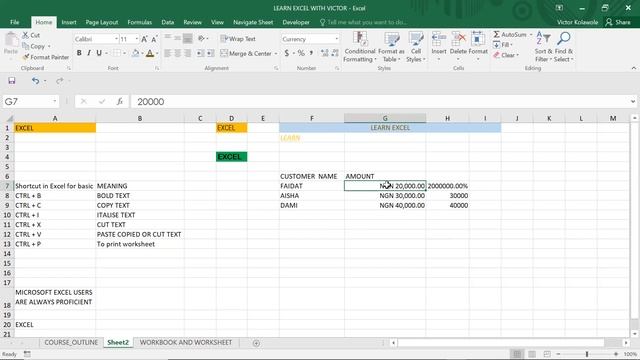The image size is (640, 360).
Task: Click the Delete cells icon
Action: (x=458, y=40)
